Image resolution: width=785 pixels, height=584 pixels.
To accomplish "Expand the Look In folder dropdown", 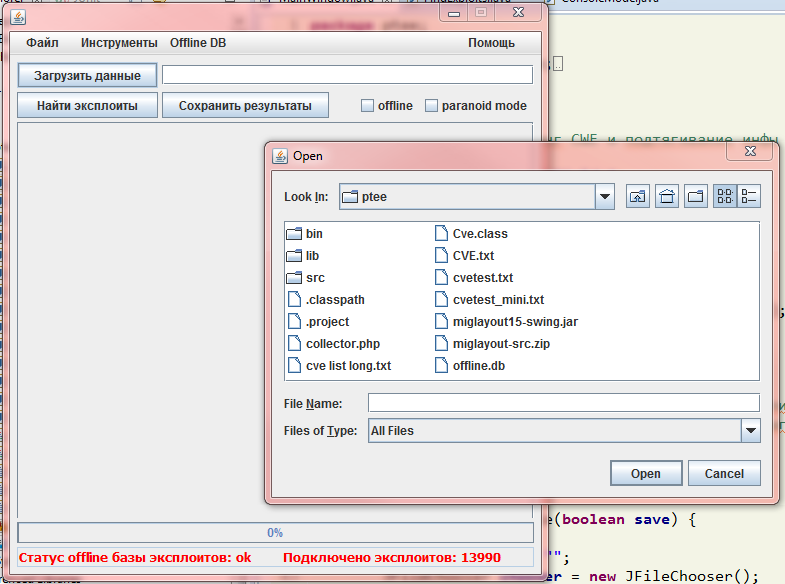I will tap(604, 197).
